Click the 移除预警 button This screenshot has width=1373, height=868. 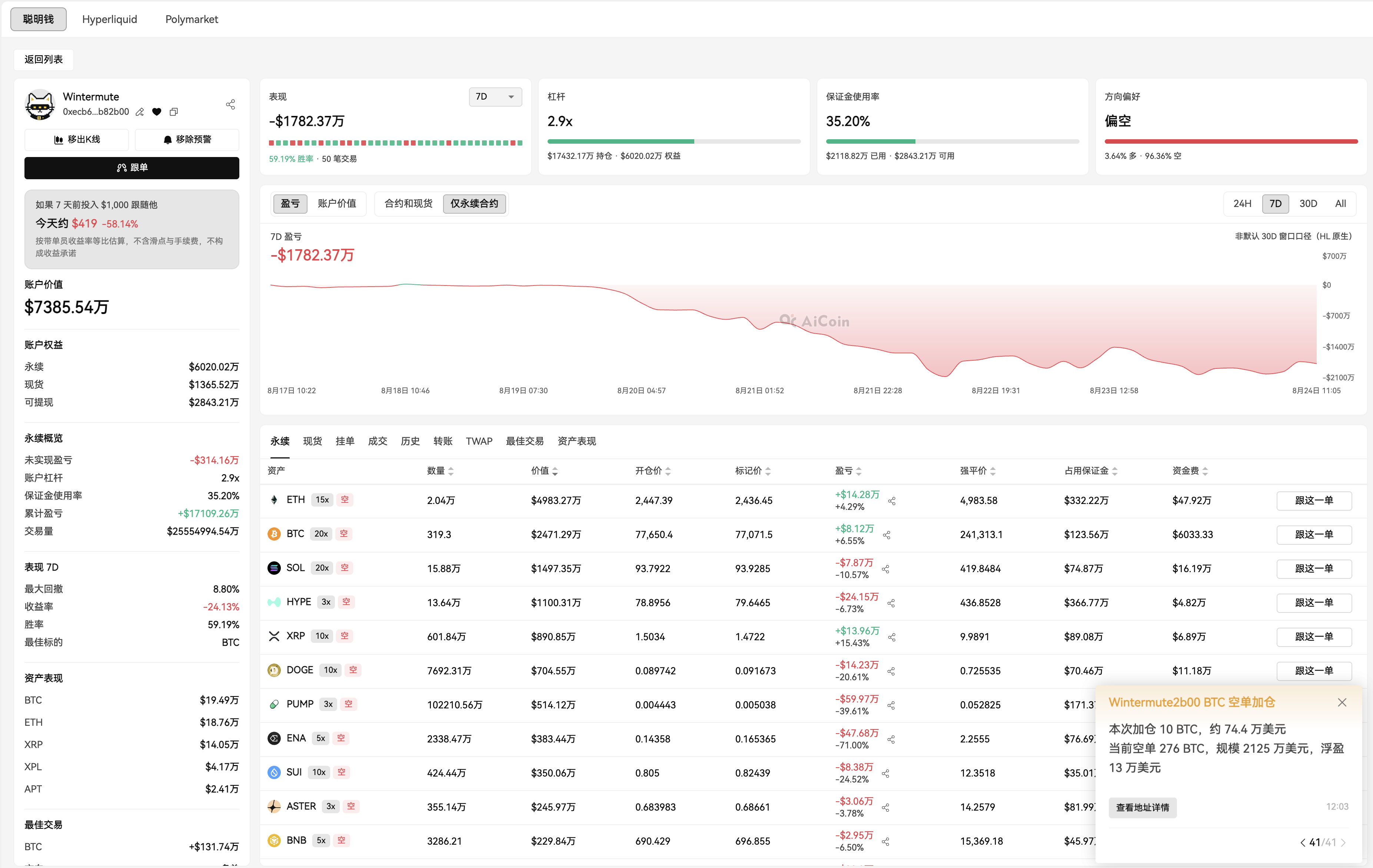click(x=187, y=140)
